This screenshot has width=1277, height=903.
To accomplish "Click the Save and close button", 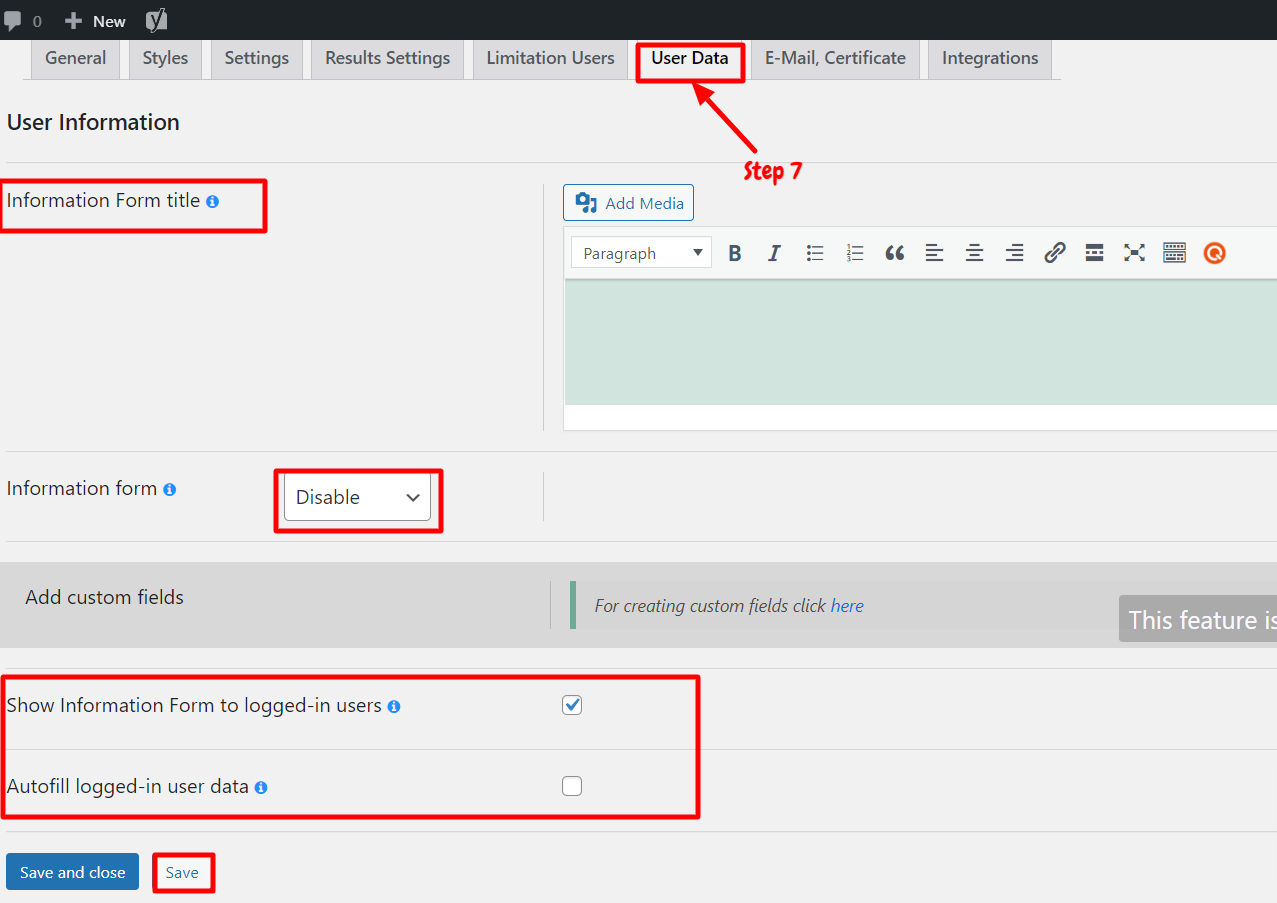I will click(x=73, y=872).
